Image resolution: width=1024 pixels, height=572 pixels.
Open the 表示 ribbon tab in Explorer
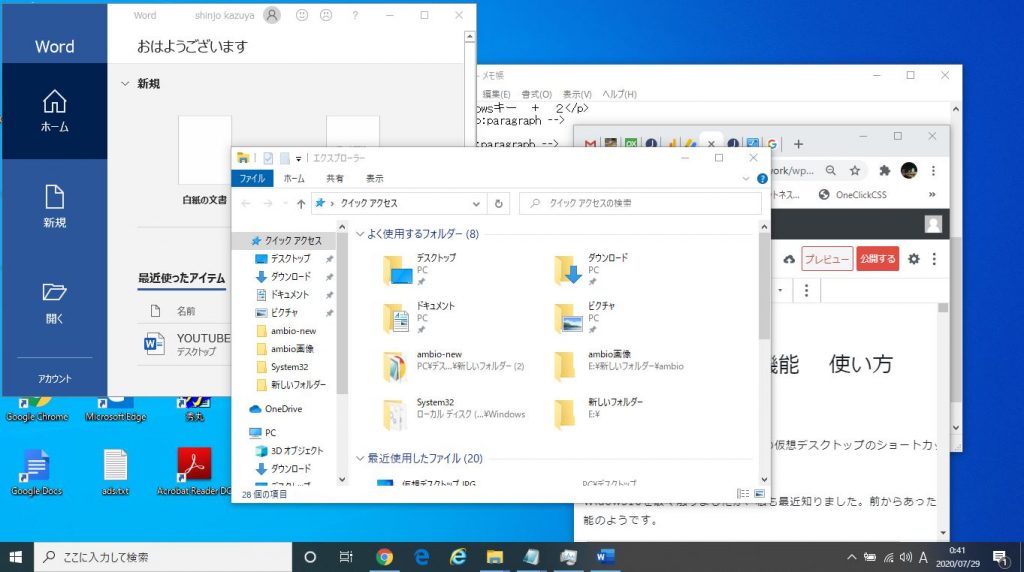pyautogui.click(x=375, y=178)
